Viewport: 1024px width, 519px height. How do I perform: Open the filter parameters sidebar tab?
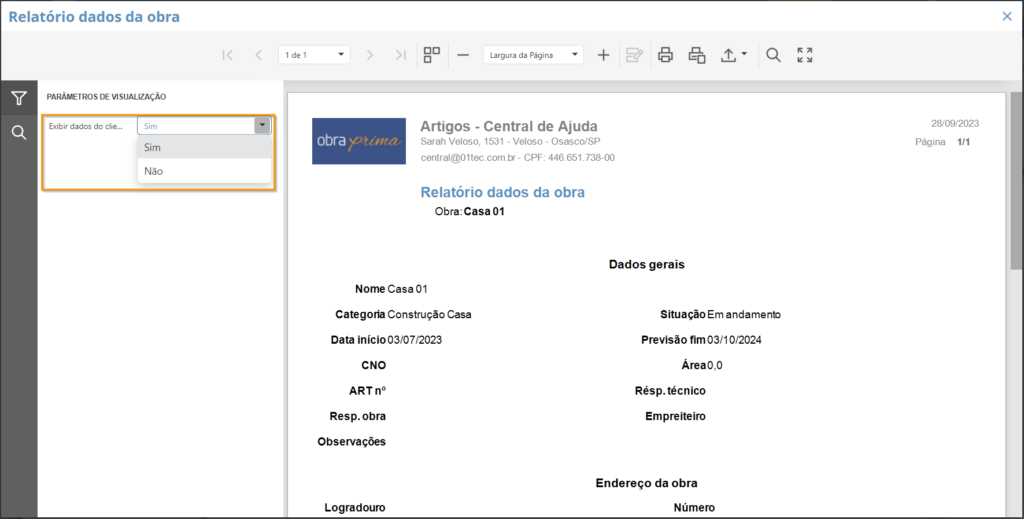[19, 98]
